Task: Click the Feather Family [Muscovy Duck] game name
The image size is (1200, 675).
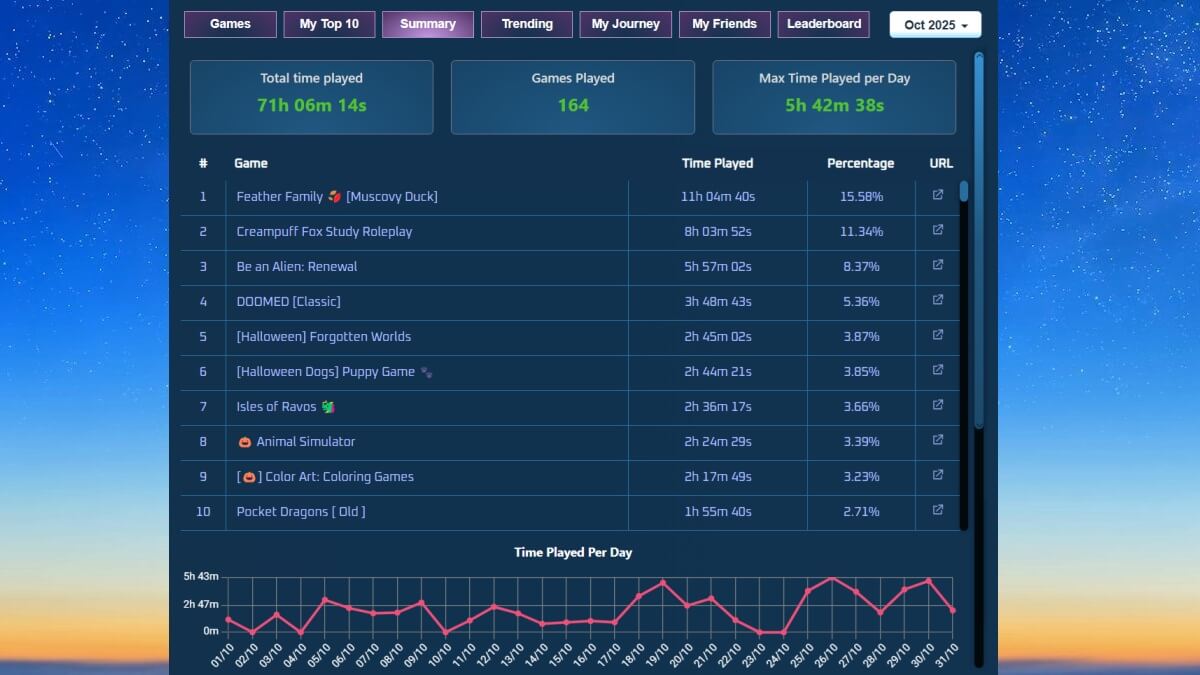Action: (337, 197)
